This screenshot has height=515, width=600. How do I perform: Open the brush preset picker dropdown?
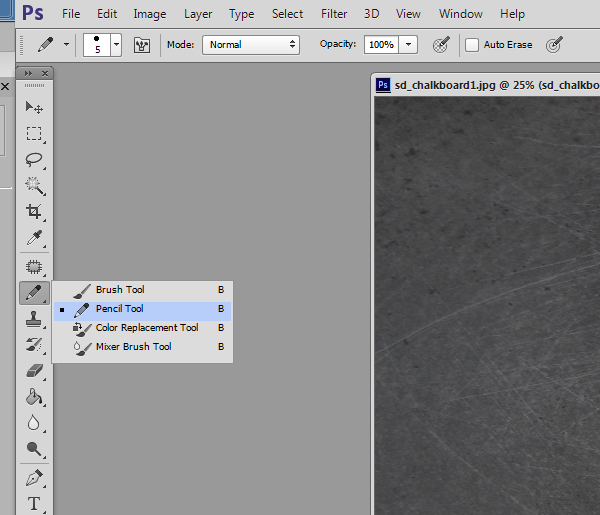coord(116,45)
